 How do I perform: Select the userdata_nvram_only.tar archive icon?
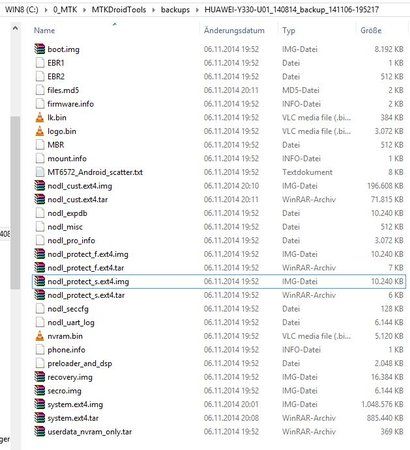39,432
